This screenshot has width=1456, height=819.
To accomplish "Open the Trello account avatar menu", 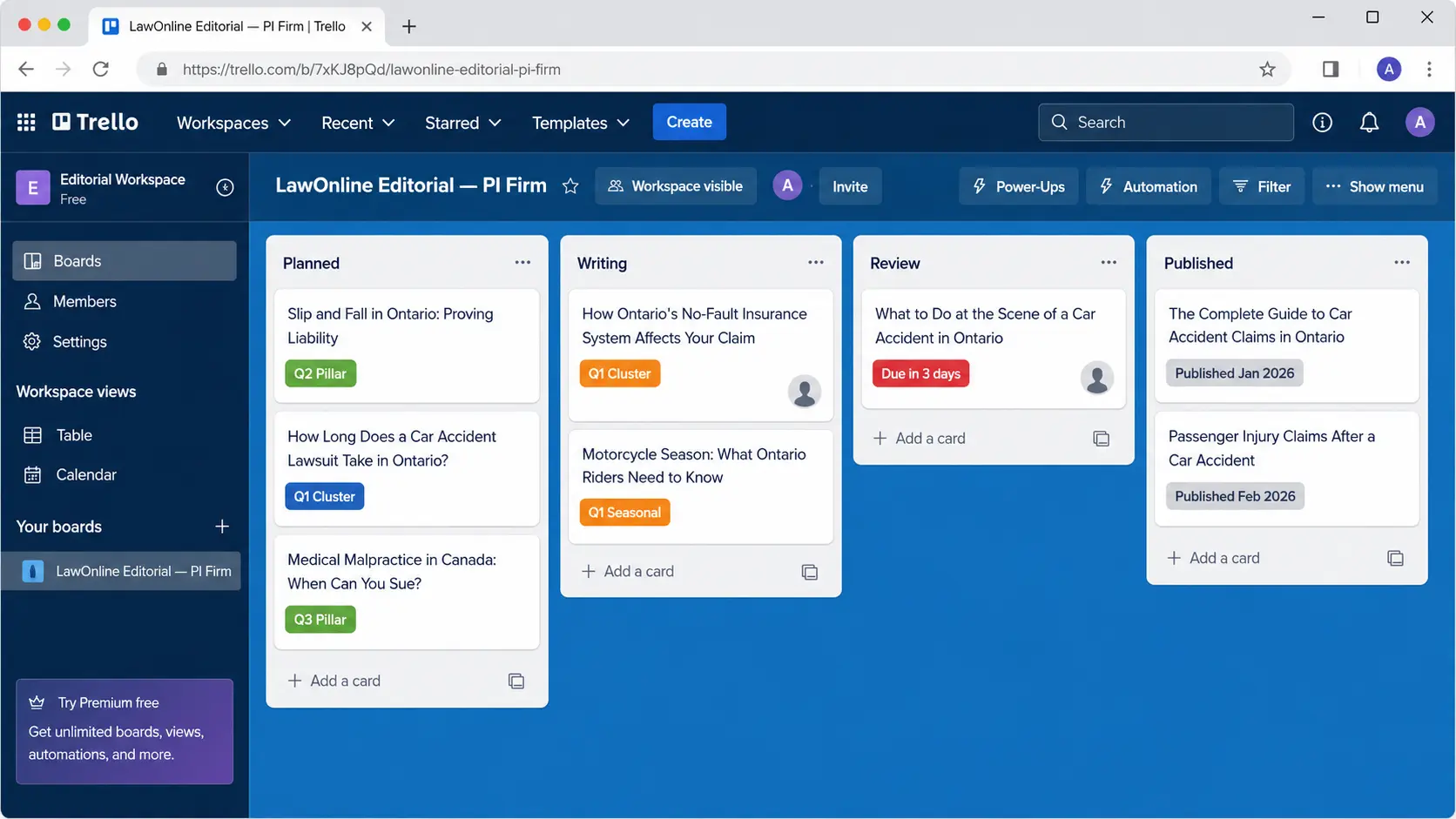I will pos(1419,123).
